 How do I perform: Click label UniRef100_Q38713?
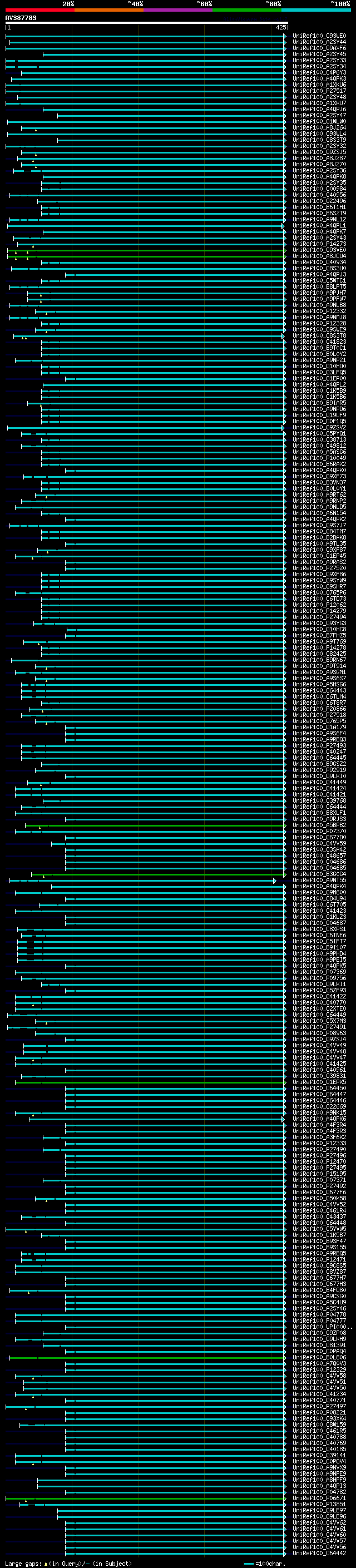[319, 439]
